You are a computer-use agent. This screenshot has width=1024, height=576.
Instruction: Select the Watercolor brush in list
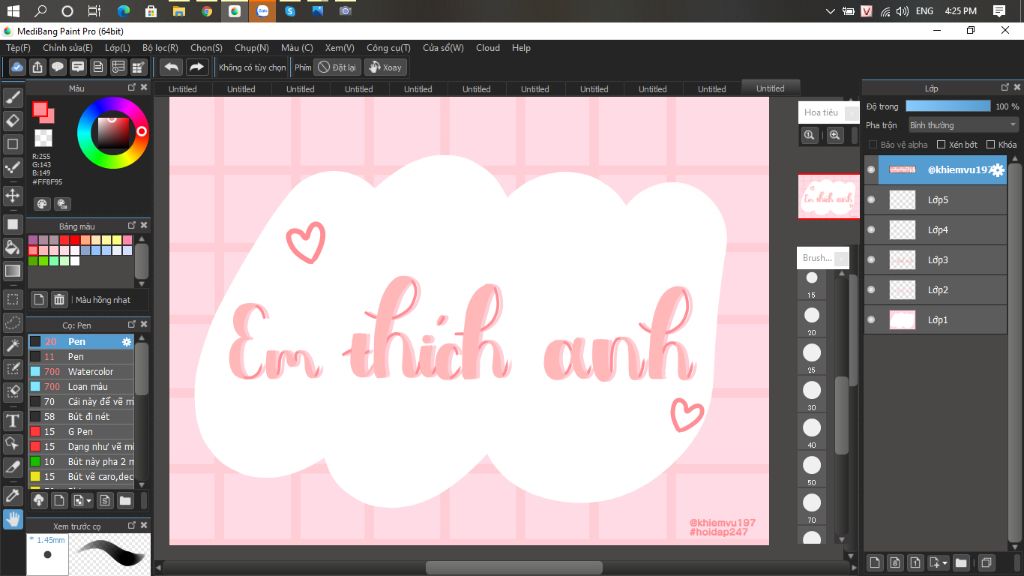89,372
